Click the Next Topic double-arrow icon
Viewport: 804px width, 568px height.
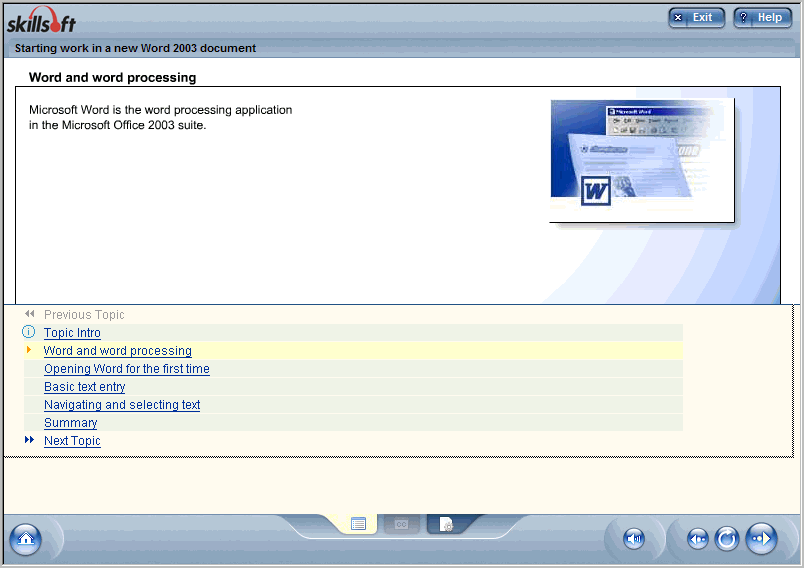29,440
